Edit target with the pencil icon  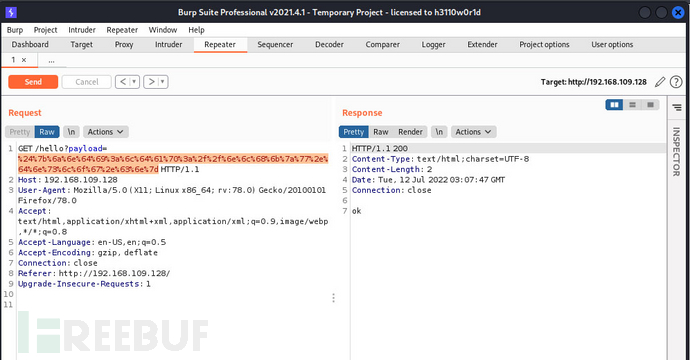pyautogui.click(x=660, y=82)
